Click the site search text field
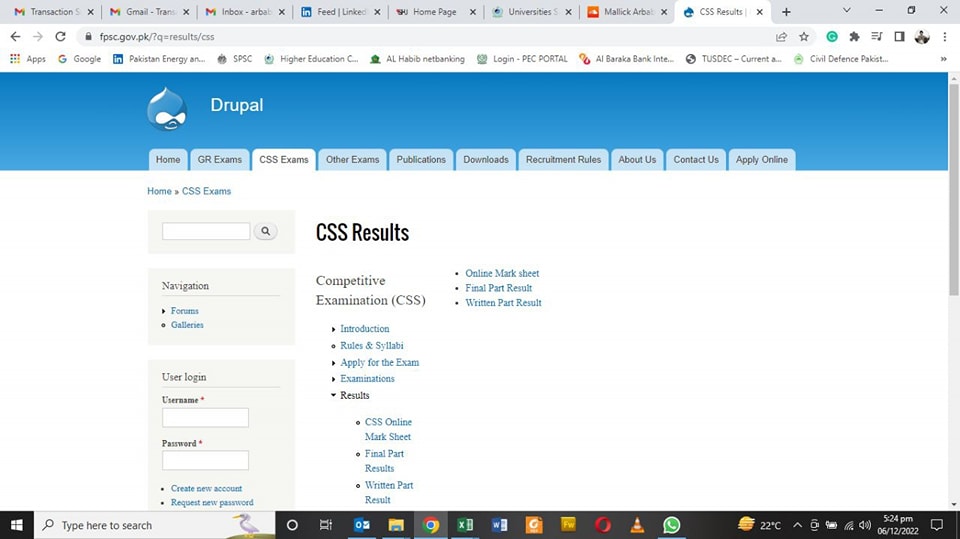This screenshot has height=539, width=960. coord(206,231)
